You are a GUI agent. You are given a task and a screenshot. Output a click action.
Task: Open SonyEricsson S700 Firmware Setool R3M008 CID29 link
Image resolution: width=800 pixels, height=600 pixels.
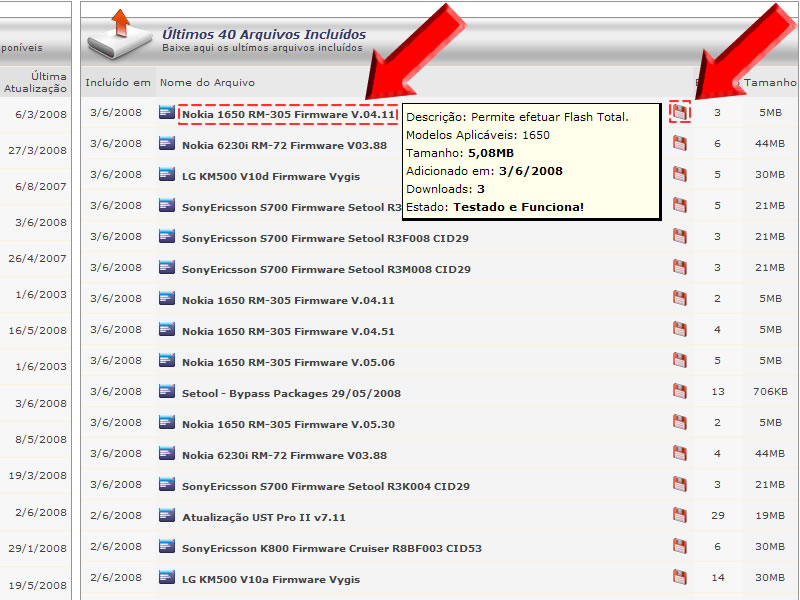pos(327,269)
